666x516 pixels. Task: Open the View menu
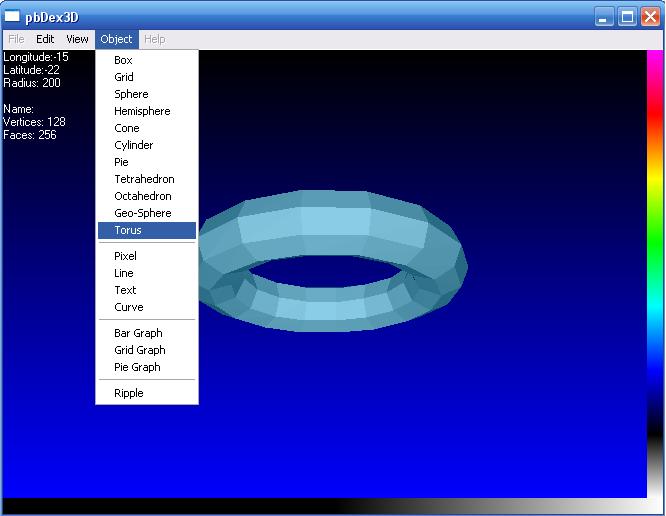(x=77, y=39)
